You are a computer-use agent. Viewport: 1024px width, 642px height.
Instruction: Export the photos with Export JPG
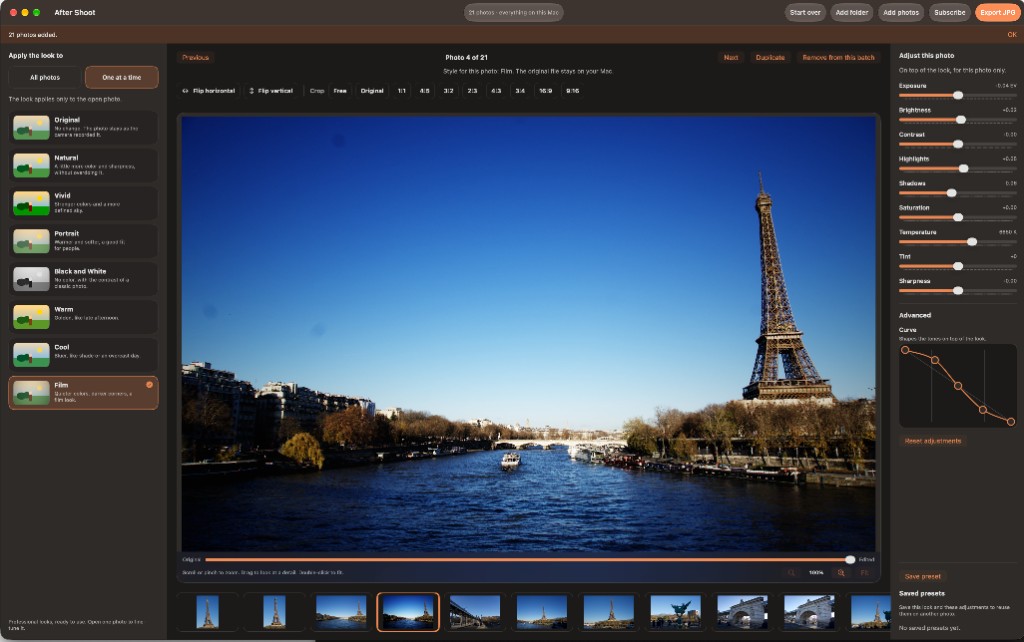point(998,12)
